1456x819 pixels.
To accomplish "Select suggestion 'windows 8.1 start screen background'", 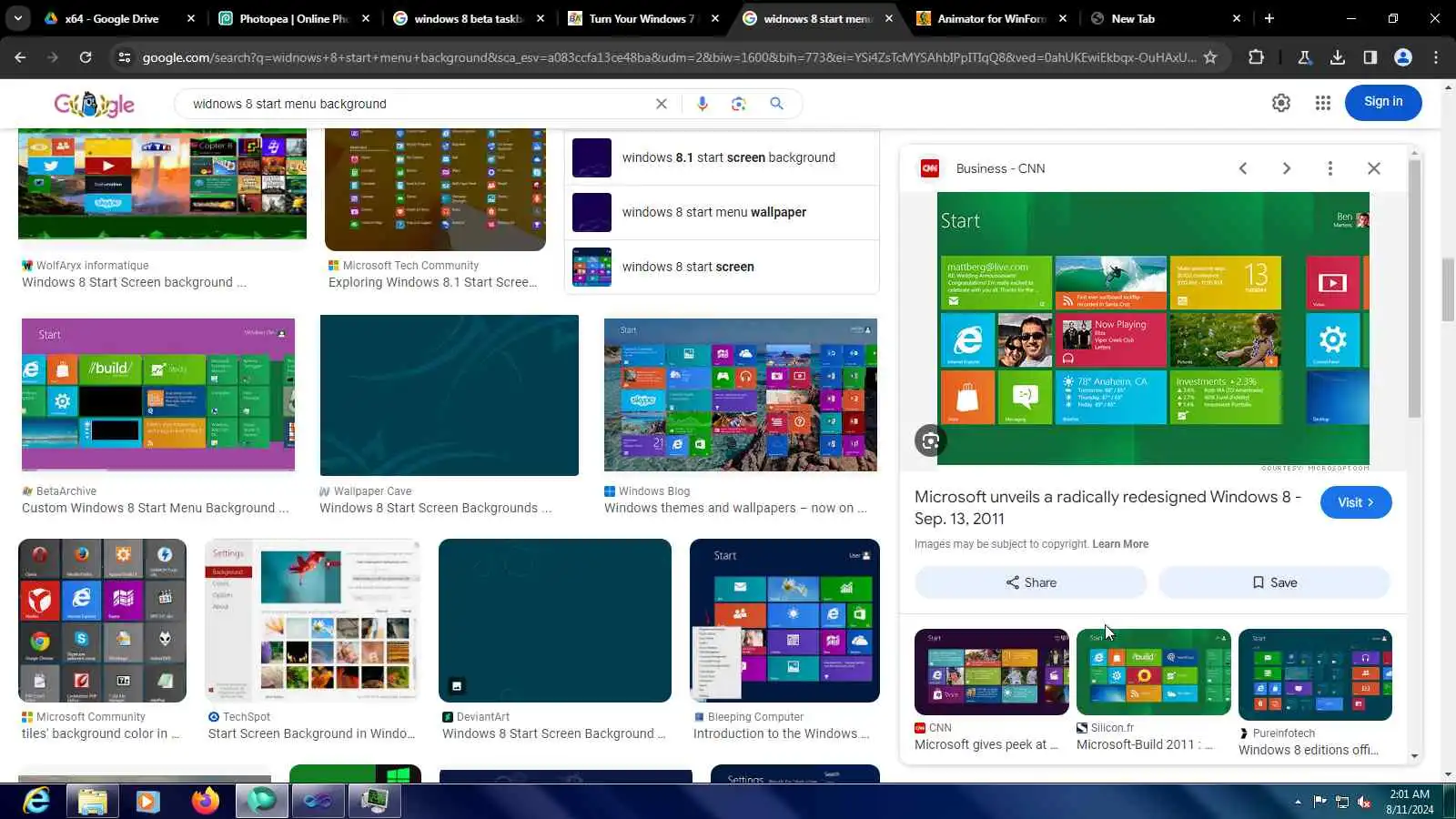I will 722,157.
